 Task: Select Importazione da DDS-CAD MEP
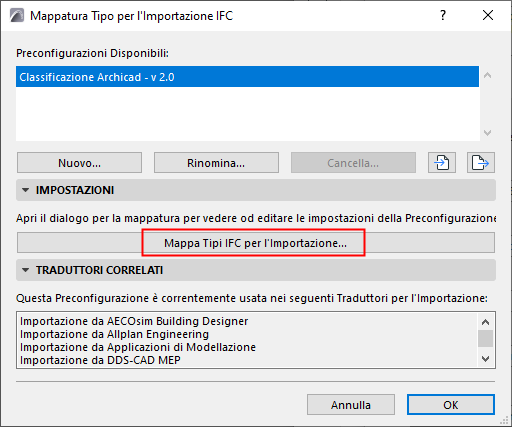tap(100, 360)
